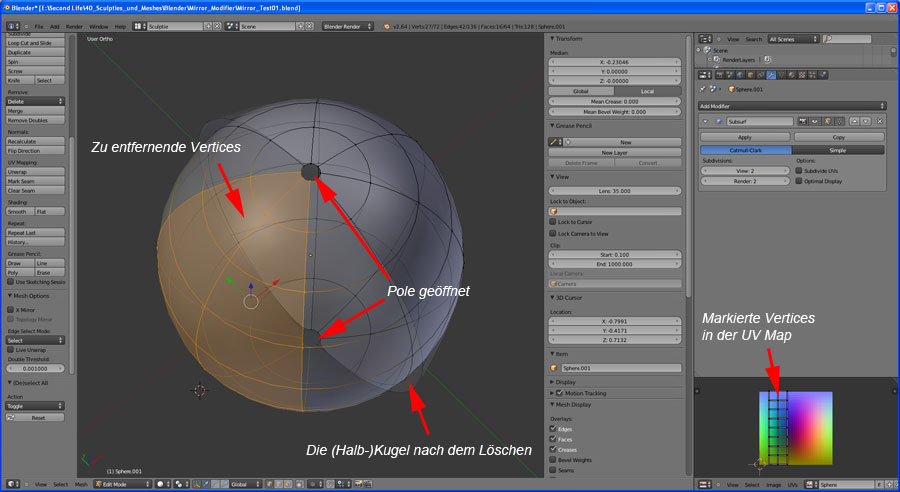Uncheck the Edges overlay checkbox
900x492 pixels.
click(x=553, y=429)
